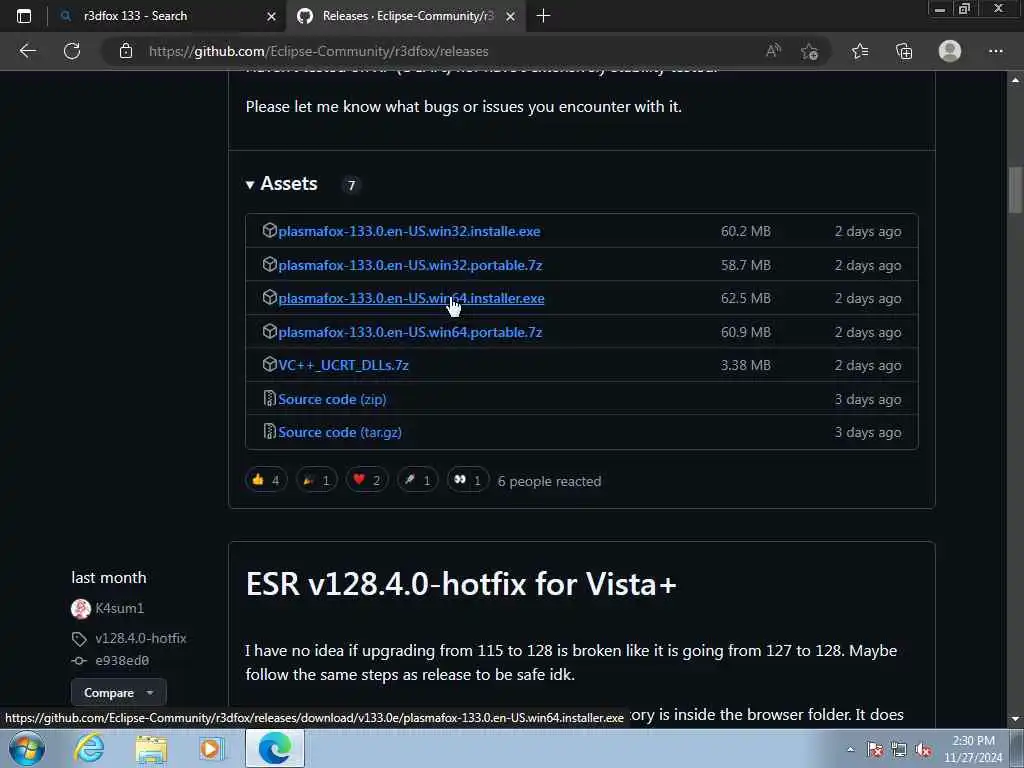
Task: Click the 60.2 MB file size
Action: pos(746,231)
